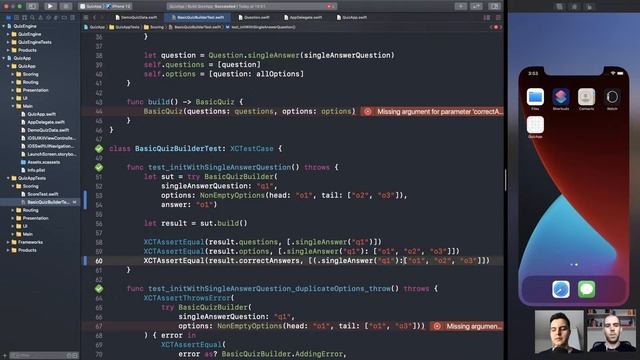
Task: Open the find navigator magnifier icon
Action: (x=32, y=18)
